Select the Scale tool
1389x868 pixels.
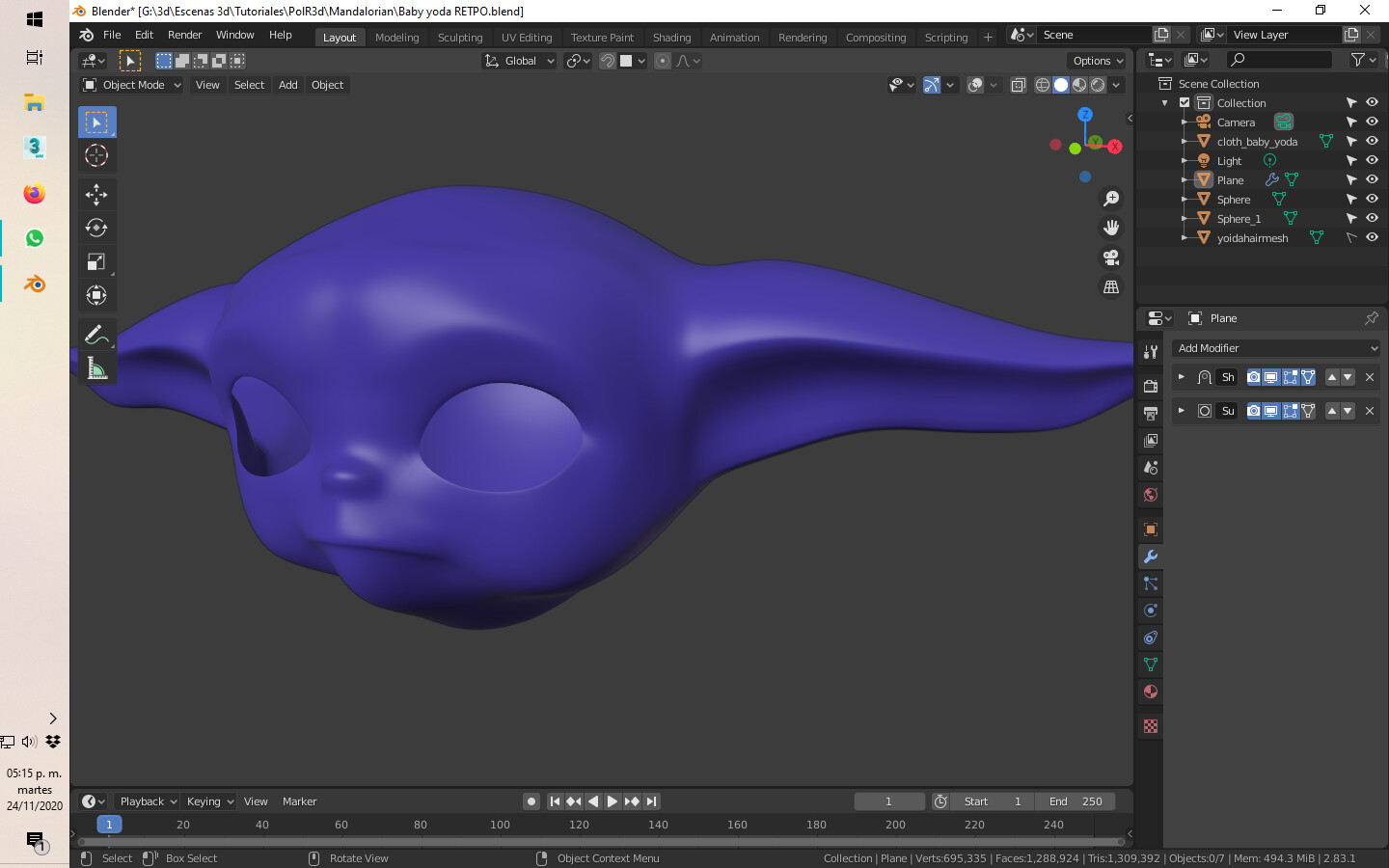[96, 261]
